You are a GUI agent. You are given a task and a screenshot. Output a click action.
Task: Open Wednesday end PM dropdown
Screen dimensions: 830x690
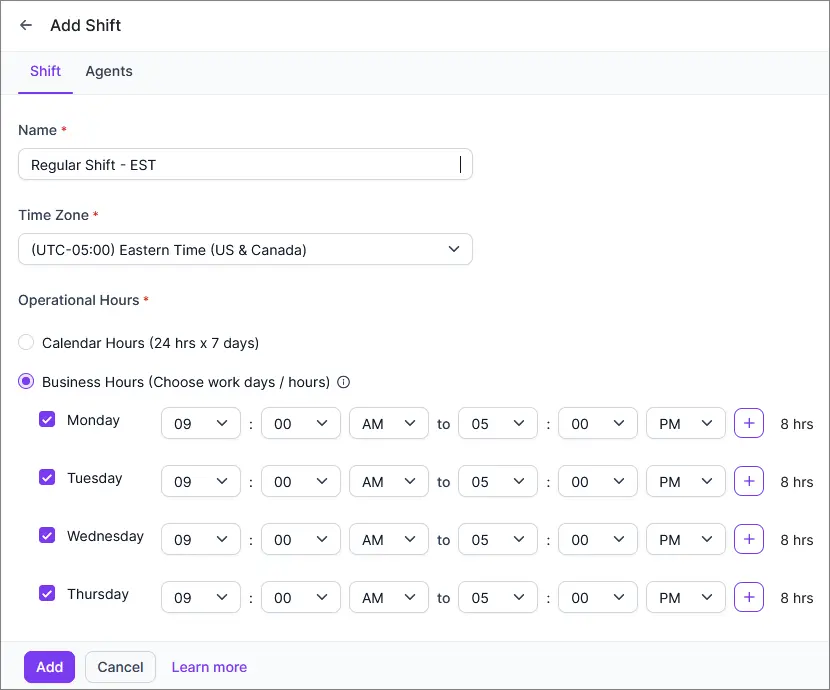685,539
